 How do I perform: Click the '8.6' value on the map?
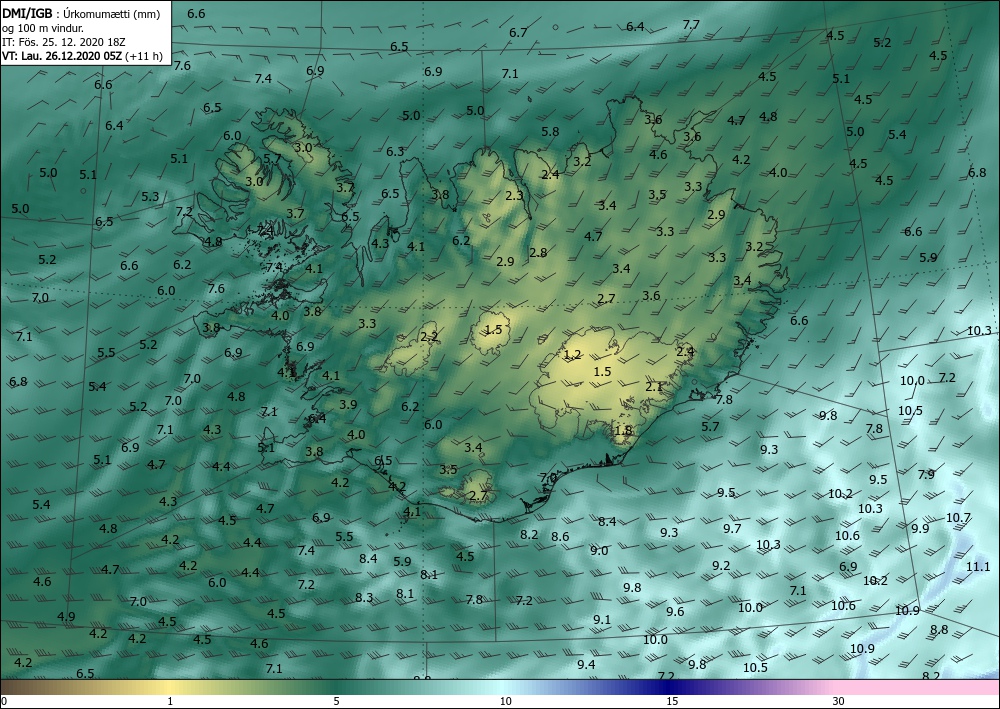(x=560, y=537)
